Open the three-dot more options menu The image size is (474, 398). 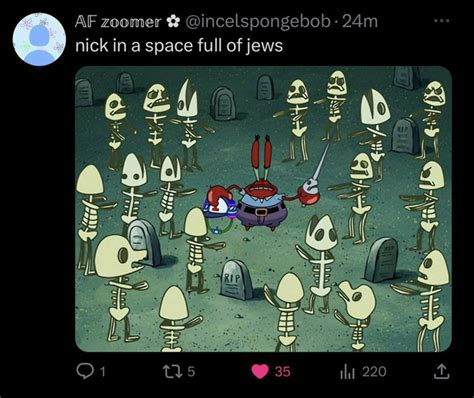click(442, 21)
